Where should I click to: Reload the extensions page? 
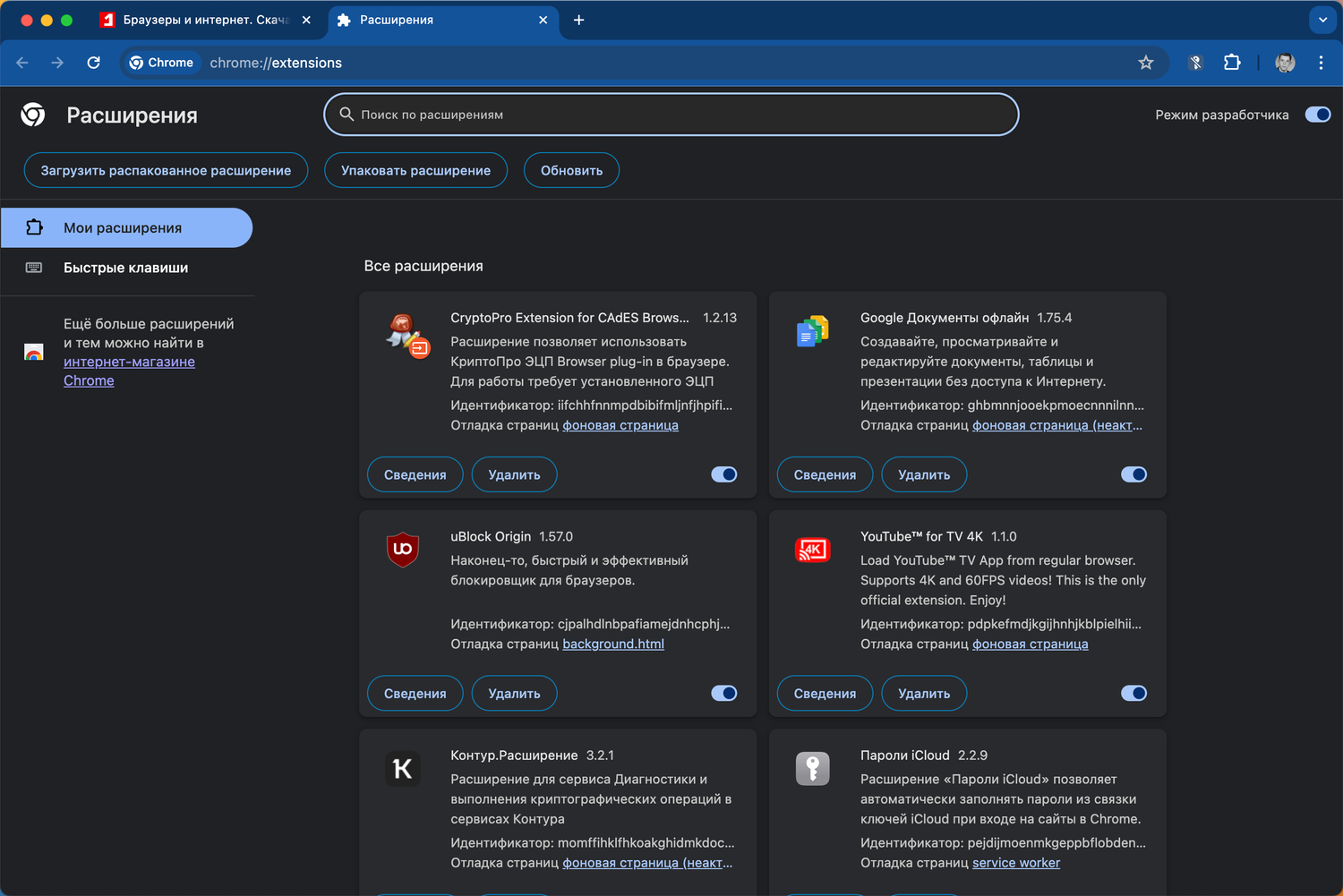(x=93, y=63)
